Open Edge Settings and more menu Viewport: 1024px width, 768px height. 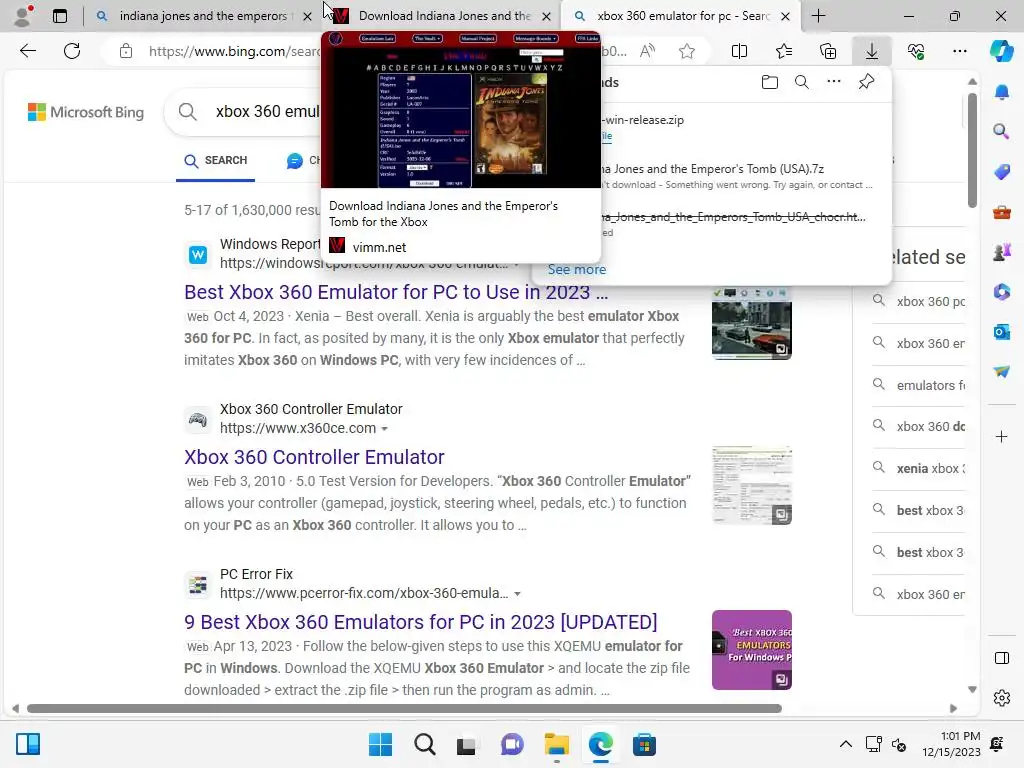[960, 51]
